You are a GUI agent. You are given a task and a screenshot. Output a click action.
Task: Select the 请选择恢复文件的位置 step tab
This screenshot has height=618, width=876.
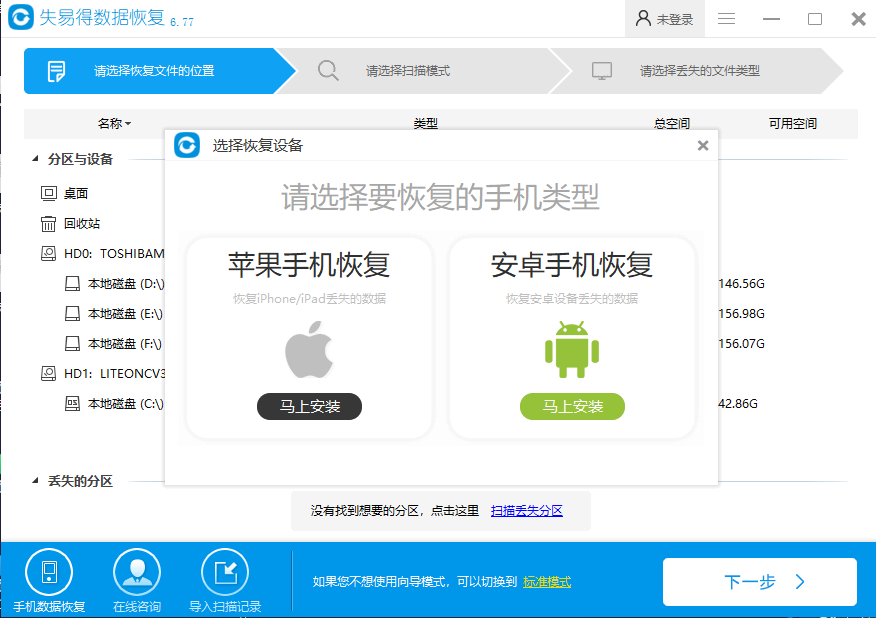coord(159,71)
